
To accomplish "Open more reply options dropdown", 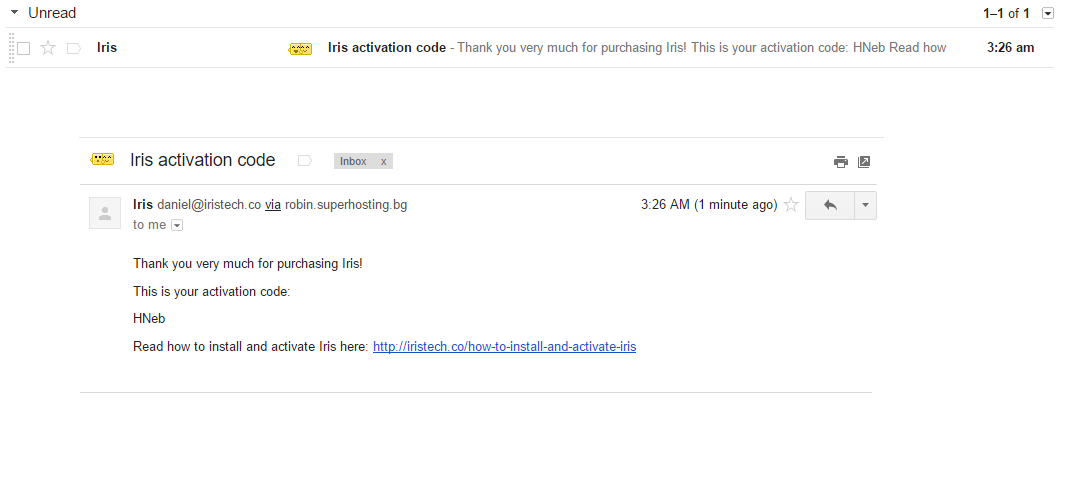I will coord(865,205).
